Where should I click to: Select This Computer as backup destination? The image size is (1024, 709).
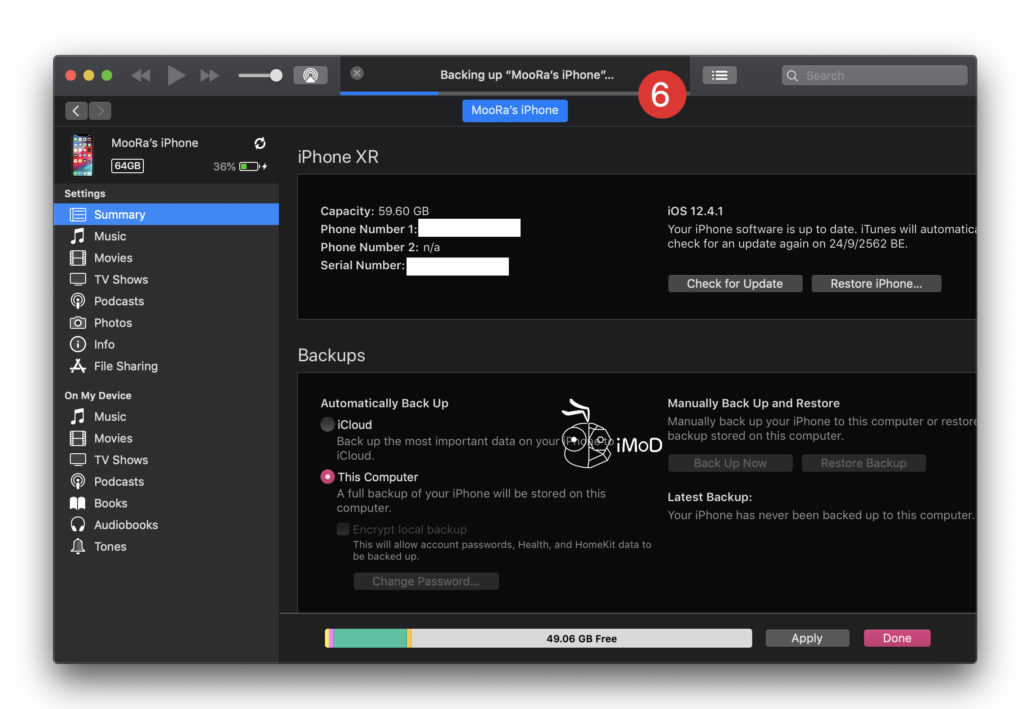(327, 477)
